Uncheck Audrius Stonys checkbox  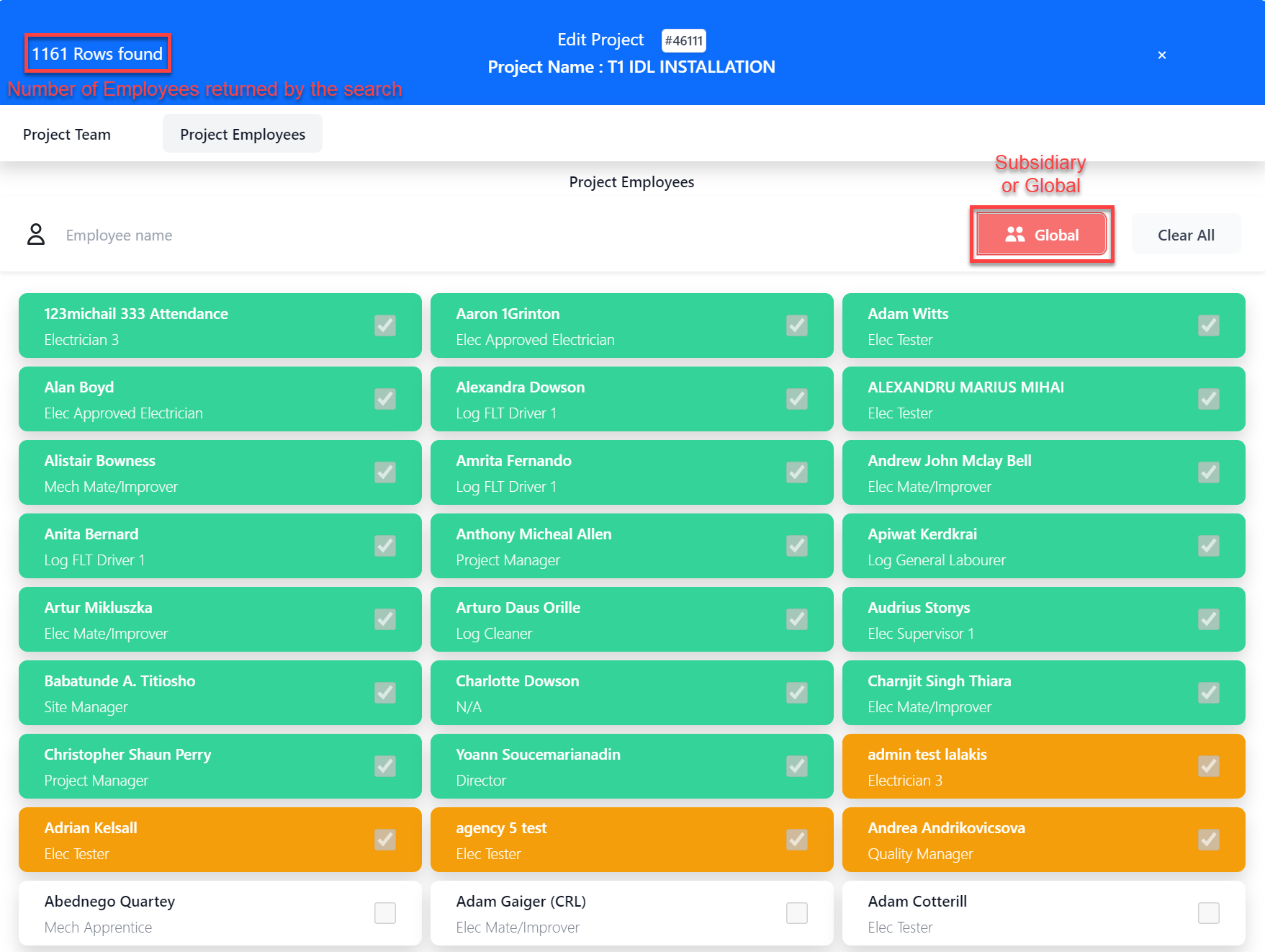click(1209, 619)
